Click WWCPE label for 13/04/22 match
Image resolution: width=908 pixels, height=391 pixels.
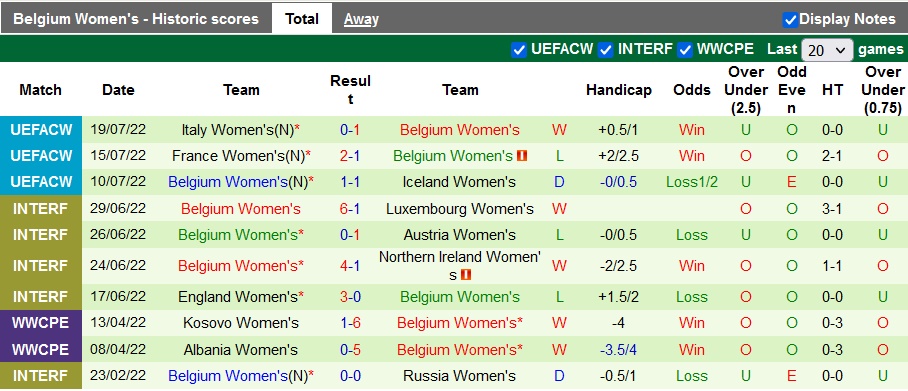(41, 323)
